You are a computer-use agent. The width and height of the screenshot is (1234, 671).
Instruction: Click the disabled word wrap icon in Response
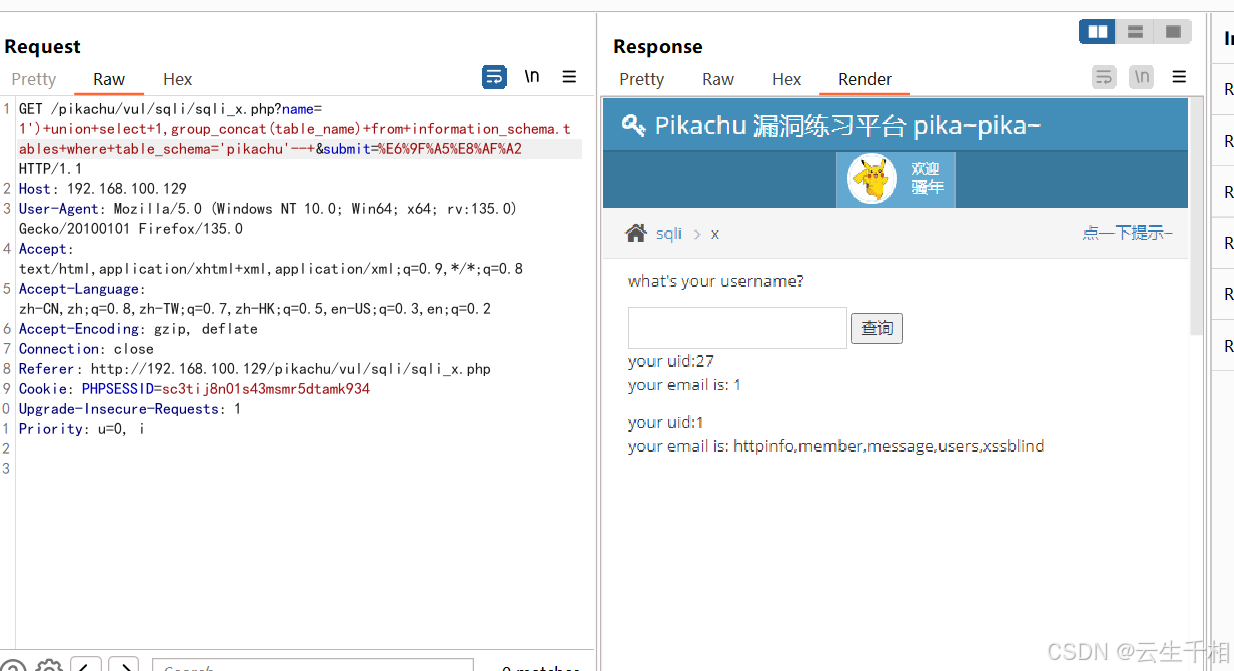click(1104, 77)
